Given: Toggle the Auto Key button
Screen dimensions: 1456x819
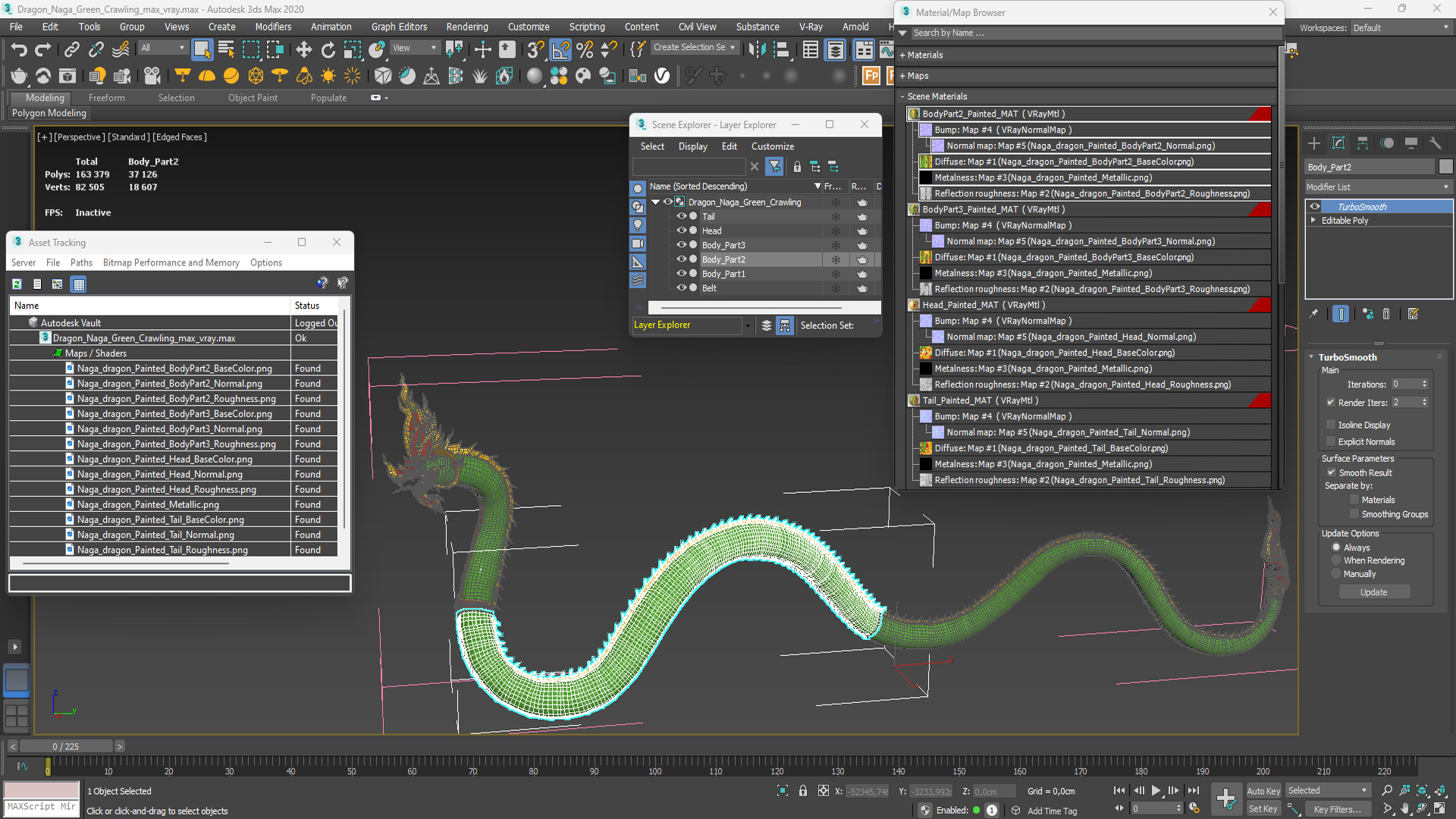Looking at the screenshot, I should coord(1263,791).
